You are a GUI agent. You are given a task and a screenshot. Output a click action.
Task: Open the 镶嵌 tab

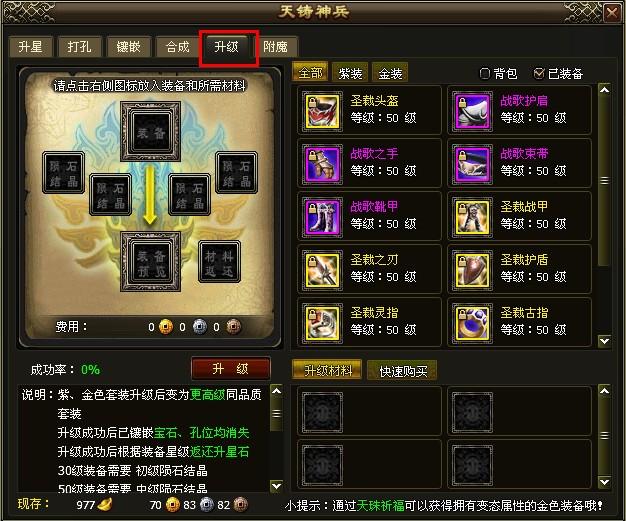[128, 47]
